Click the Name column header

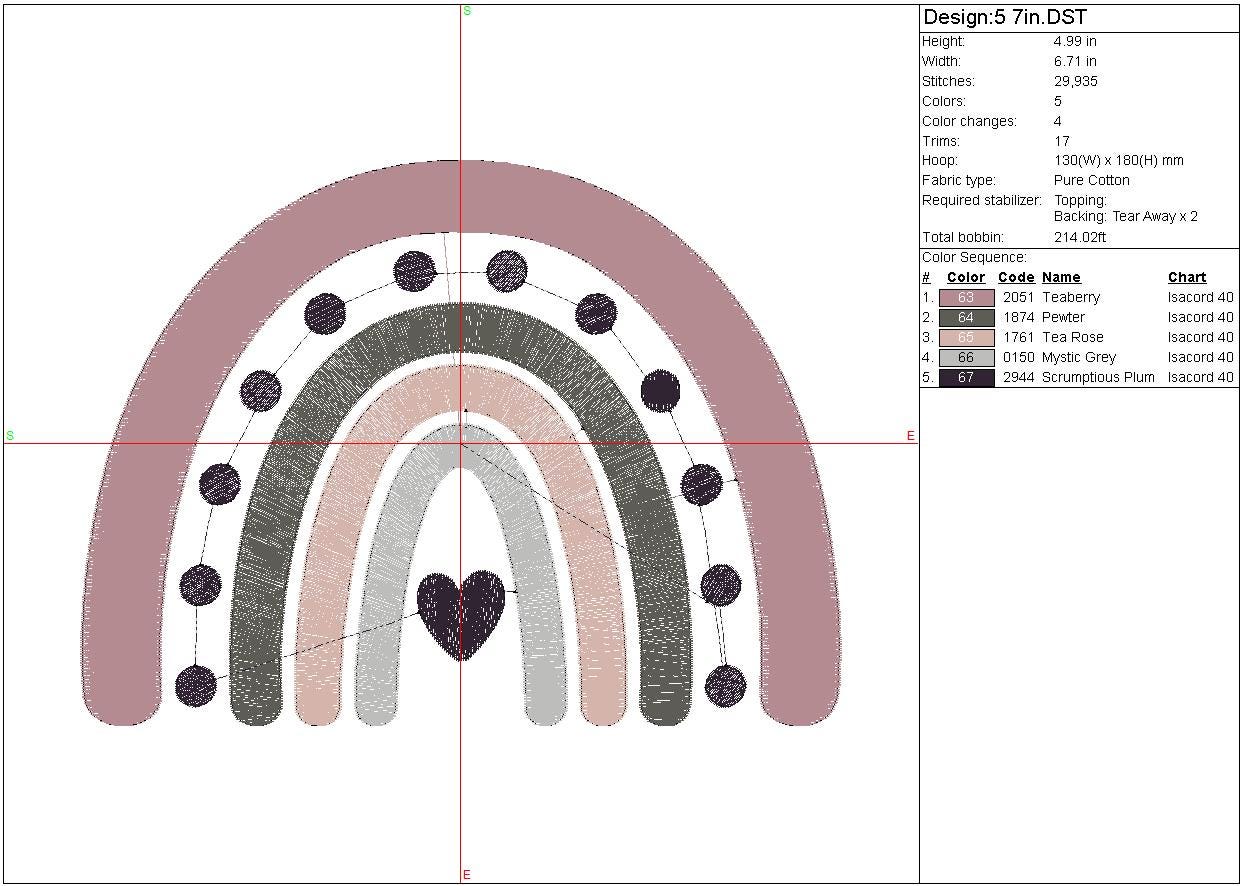[x=1061, y=277]
